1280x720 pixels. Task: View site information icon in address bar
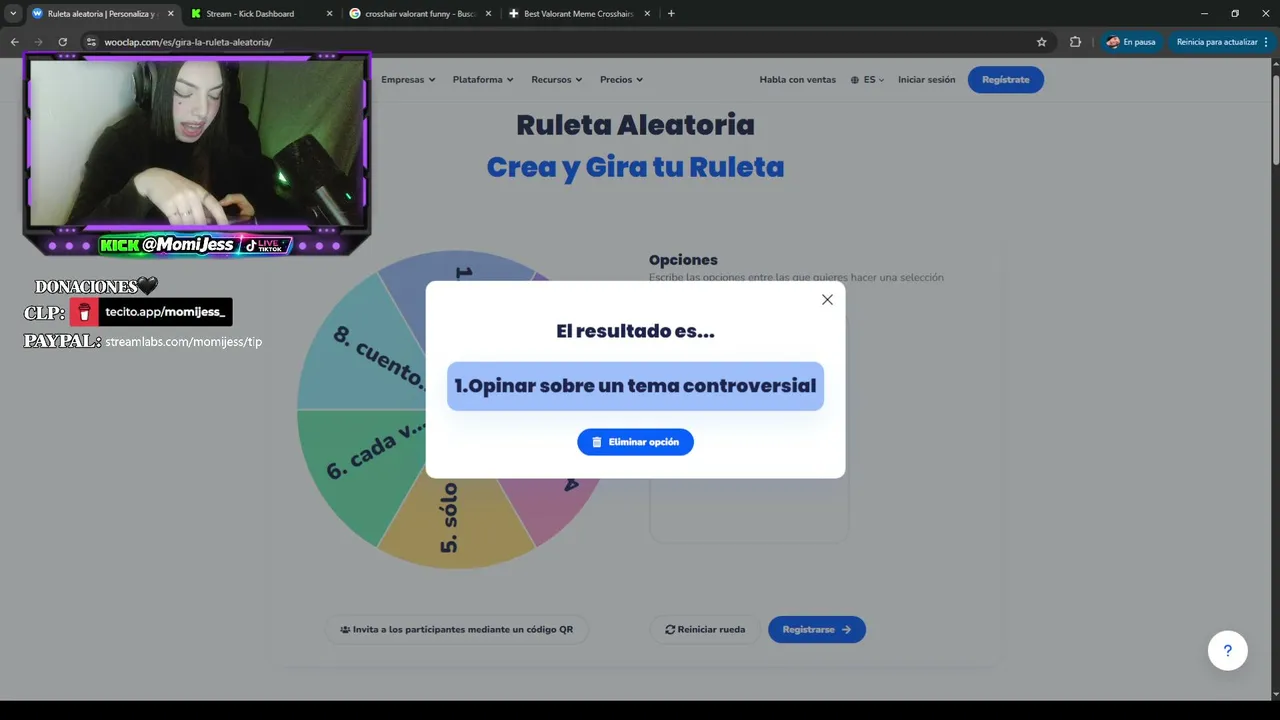pyautogui.click(x=91, y=42)
